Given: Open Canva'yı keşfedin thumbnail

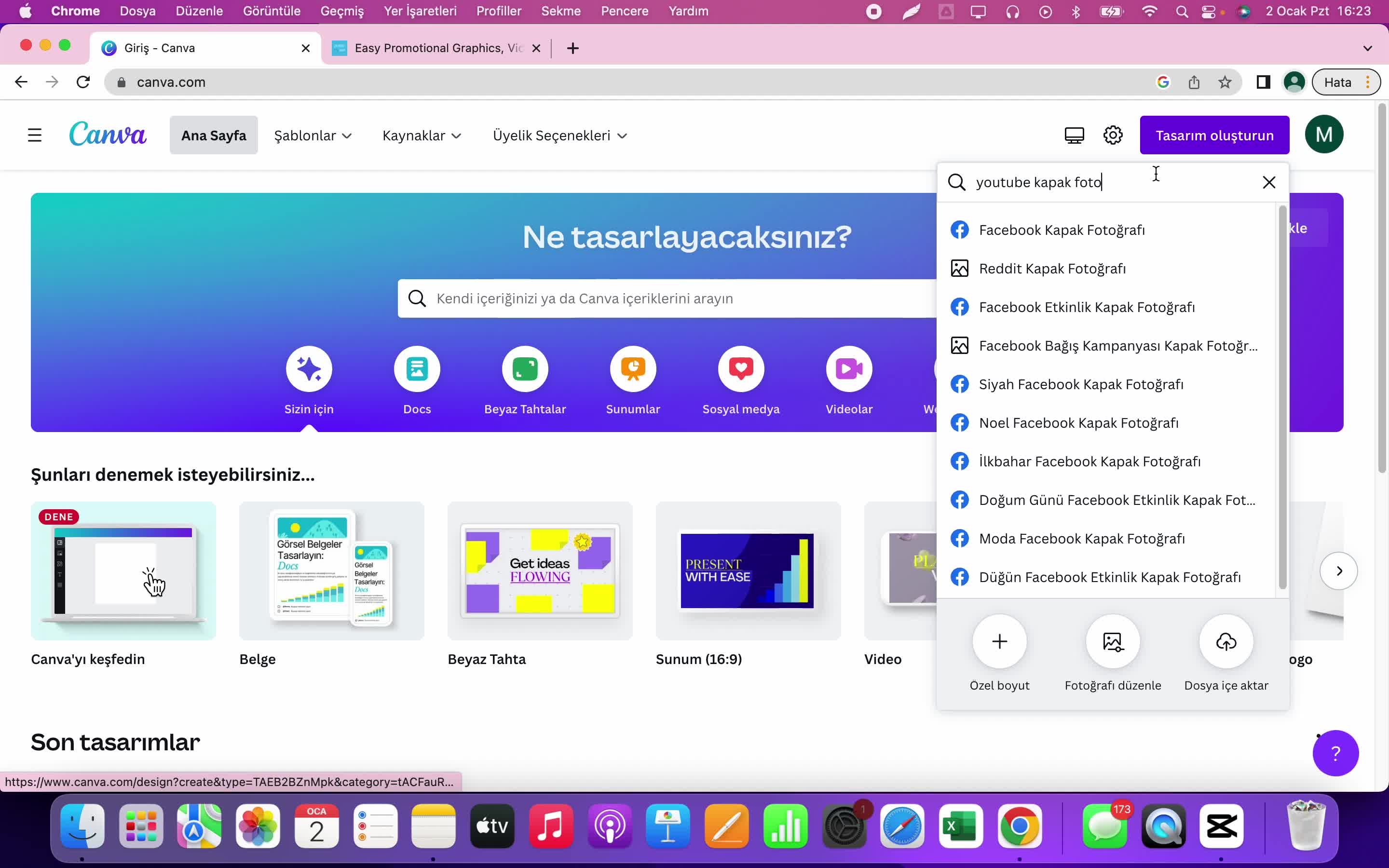Looking at the screenshot, I should tap(123, 570).
